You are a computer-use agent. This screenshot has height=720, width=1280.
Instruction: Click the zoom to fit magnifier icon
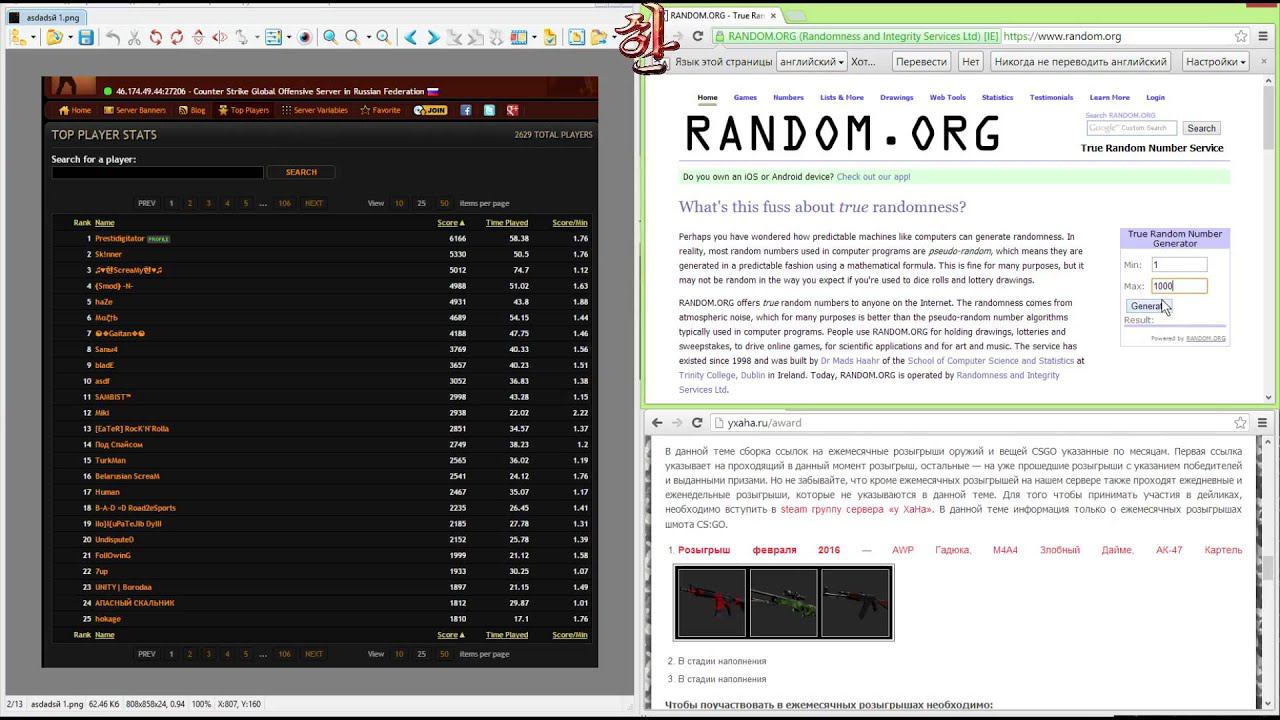pyautogui.click(x=383, y=38)
